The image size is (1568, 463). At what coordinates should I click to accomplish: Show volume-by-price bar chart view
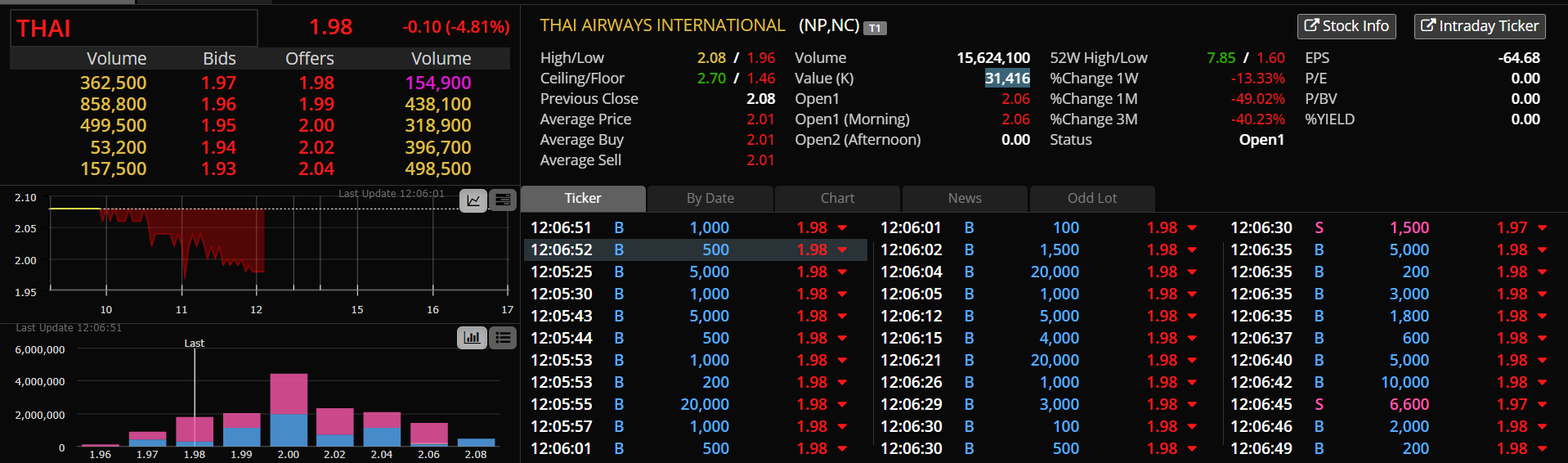(x=473, y=338)
